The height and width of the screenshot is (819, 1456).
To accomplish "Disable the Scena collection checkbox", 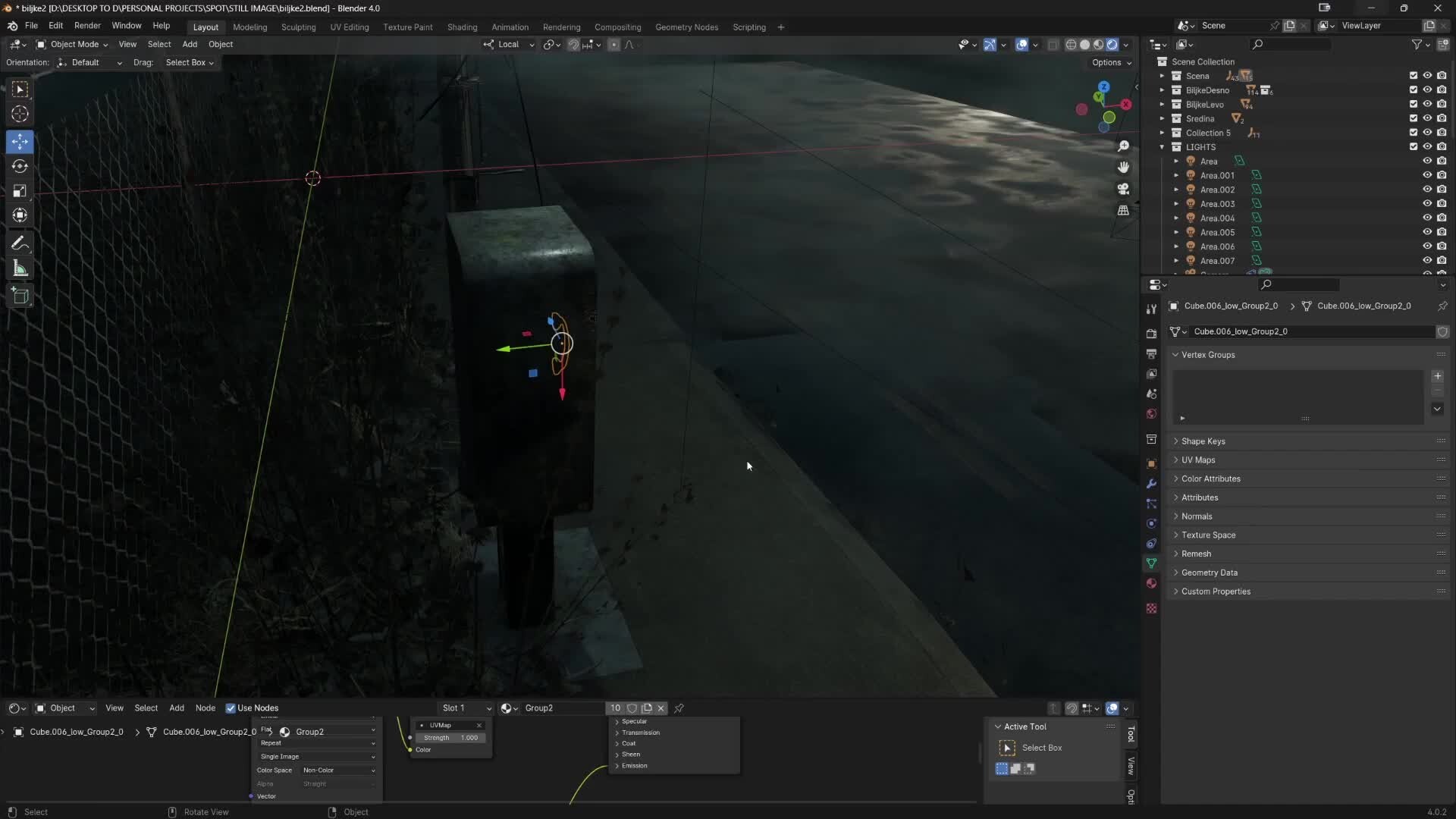I will pos(1414,75).
